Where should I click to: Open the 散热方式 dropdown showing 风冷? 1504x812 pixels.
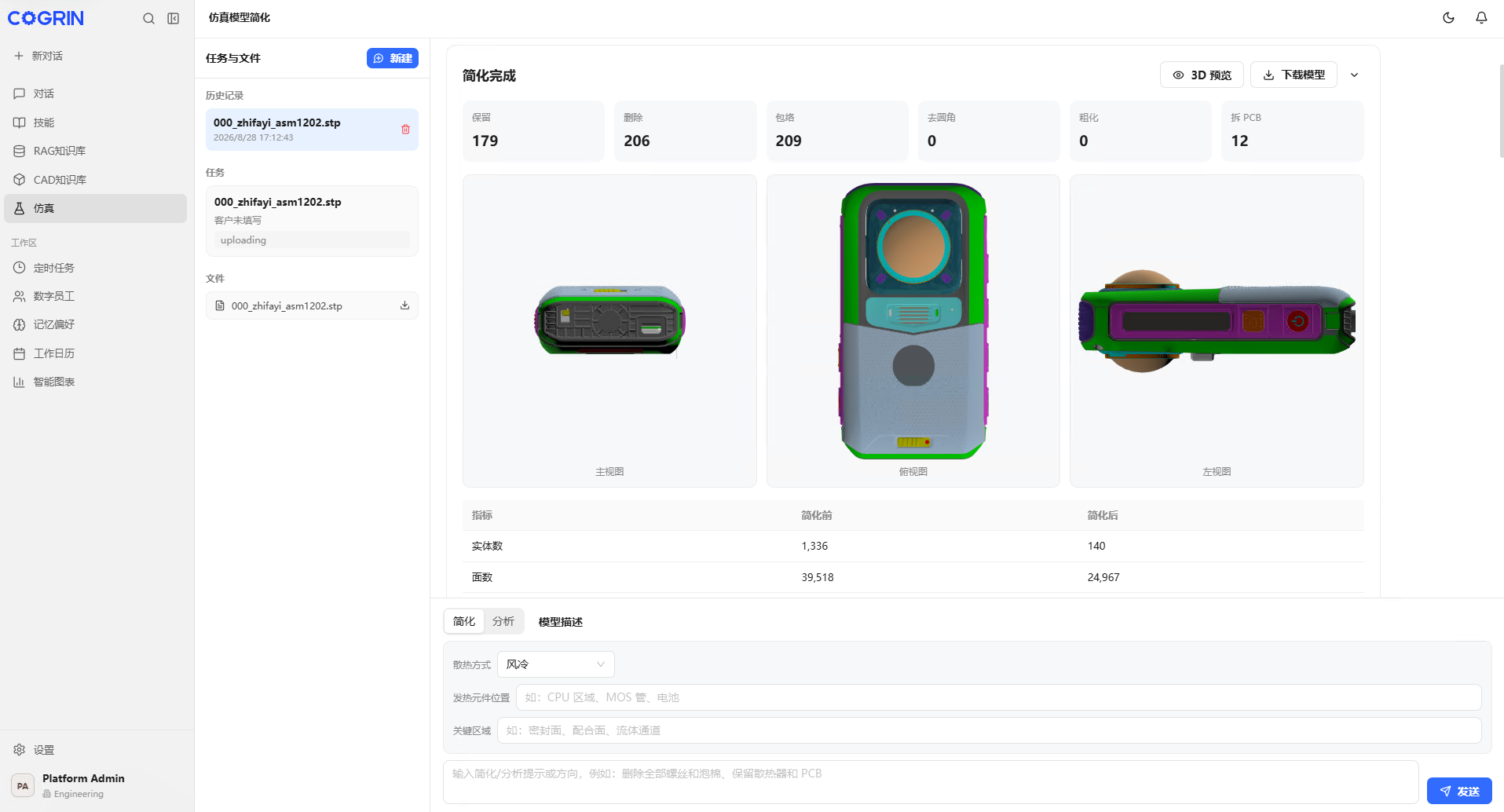556,664
